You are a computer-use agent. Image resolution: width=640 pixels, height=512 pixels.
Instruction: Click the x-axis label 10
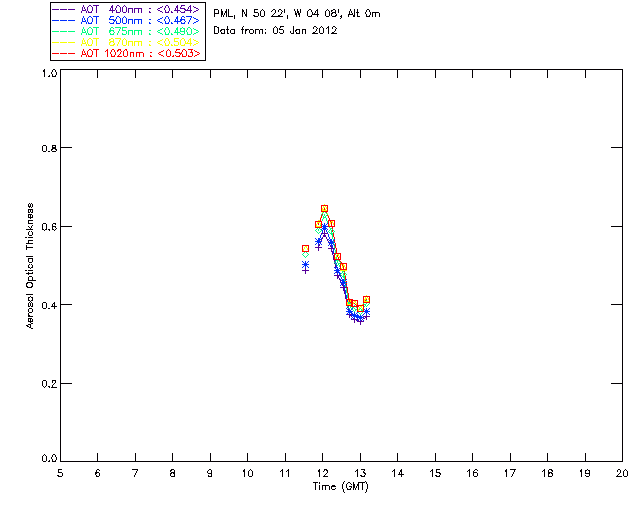click(x=247, y=474)
